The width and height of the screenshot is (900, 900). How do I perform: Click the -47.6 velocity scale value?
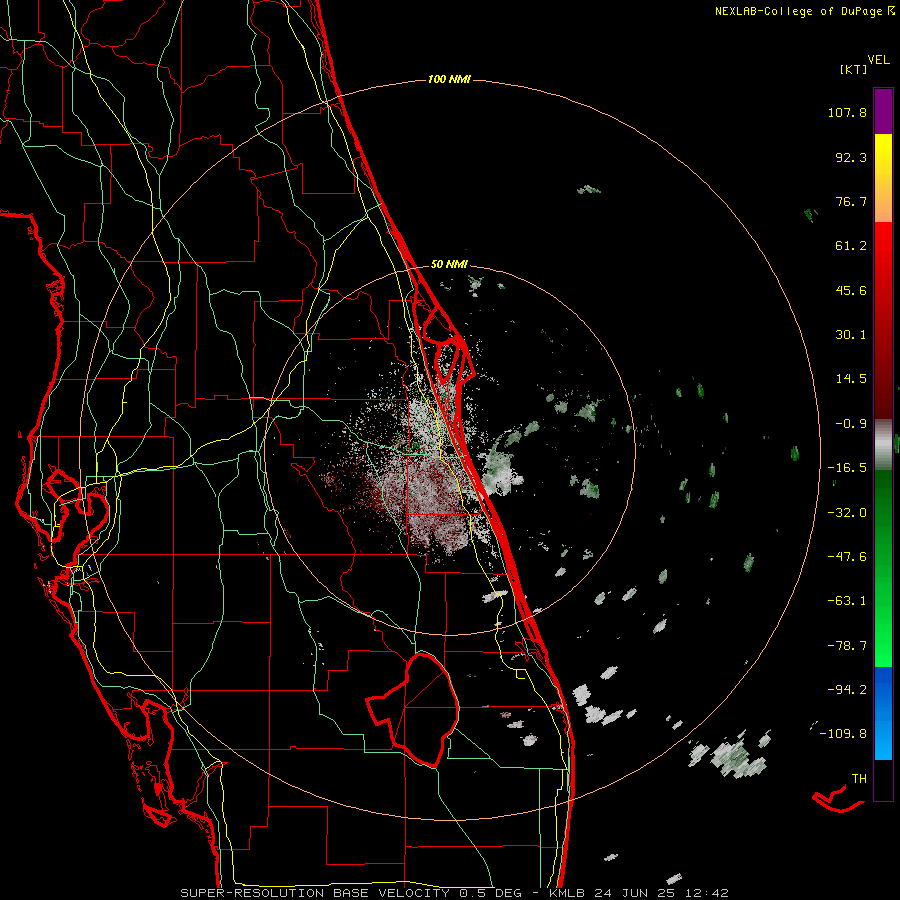tap(847, 557)
